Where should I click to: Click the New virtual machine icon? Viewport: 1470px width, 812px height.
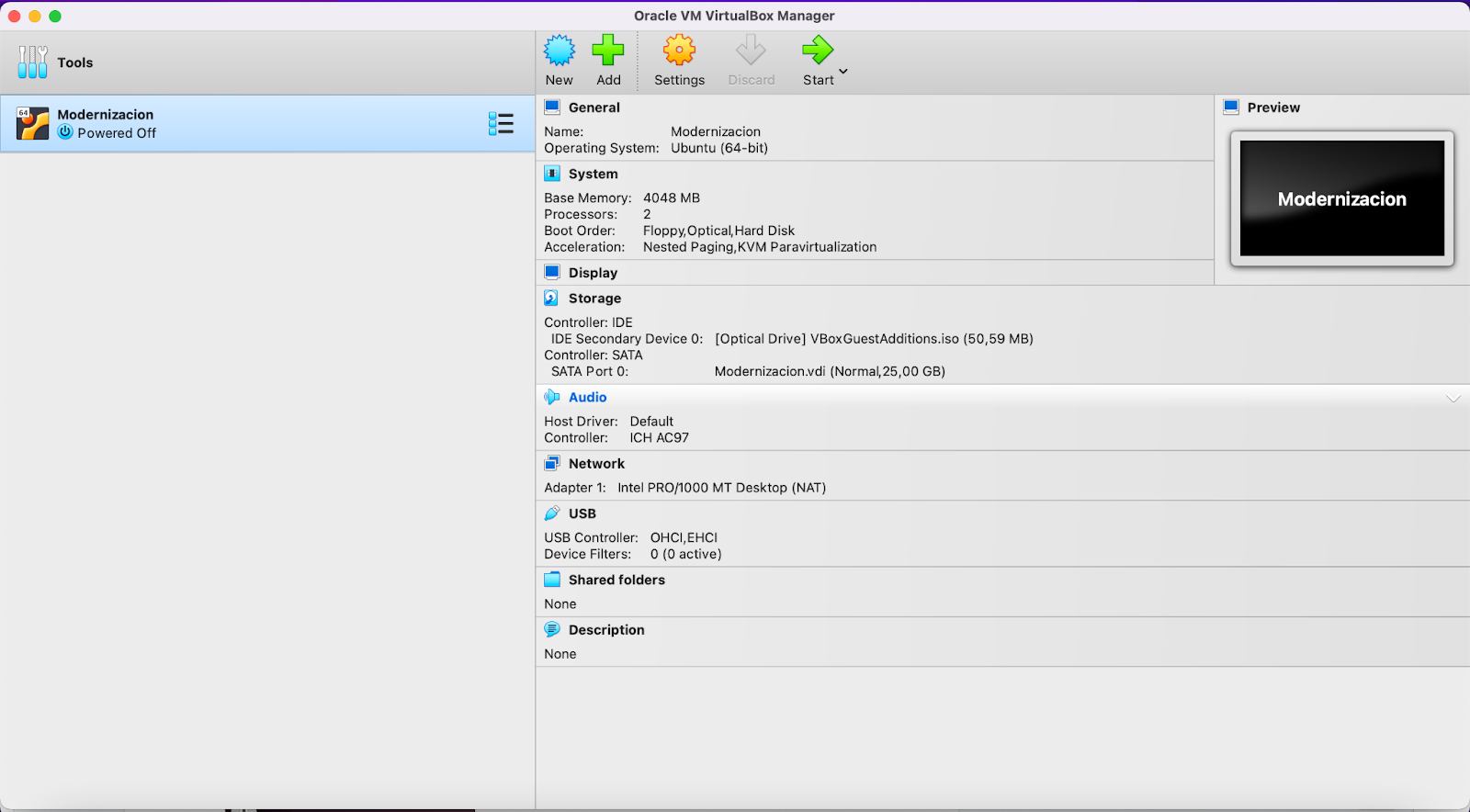click(559, 51)
